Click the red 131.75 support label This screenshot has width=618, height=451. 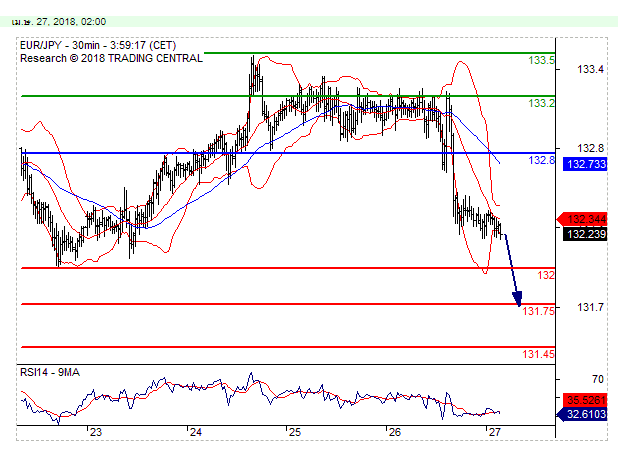click(x=538, y=311)
